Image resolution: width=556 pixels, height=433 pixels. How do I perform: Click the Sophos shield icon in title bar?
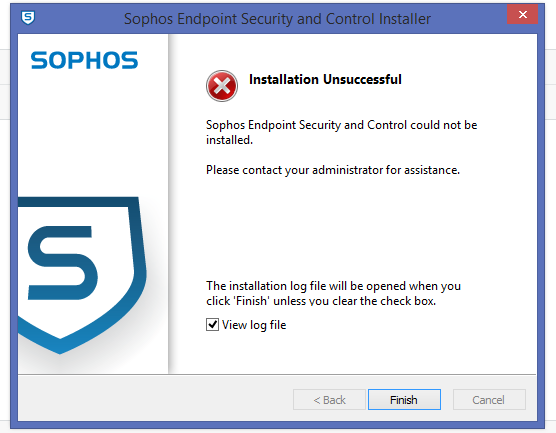[28, 18]
